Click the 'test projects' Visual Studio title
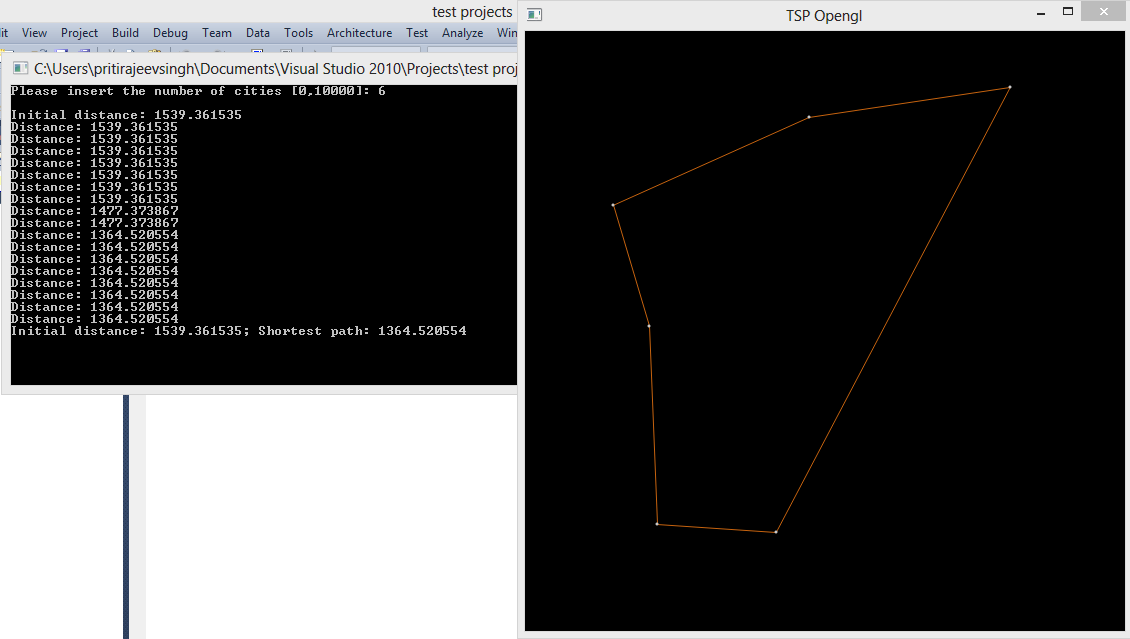The image size is (1130, 639). point(472,12)
